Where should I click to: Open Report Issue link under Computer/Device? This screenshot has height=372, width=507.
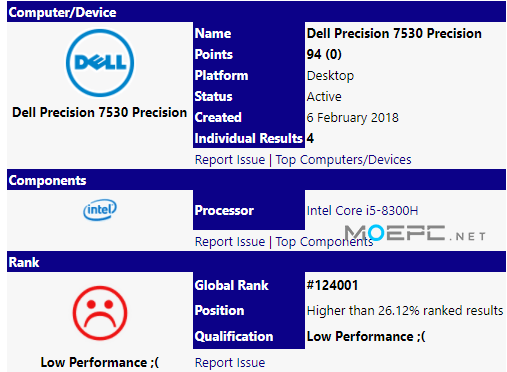click(230, 160)
